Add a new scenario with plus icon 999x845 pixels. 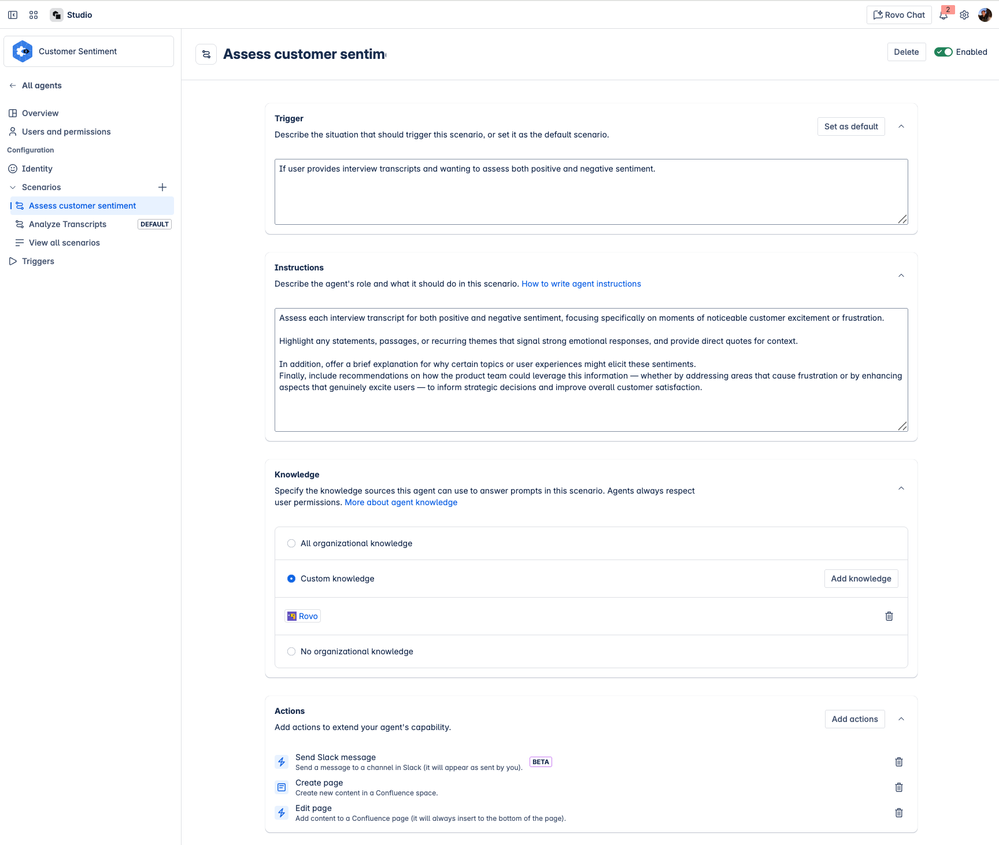click(162, 187)
